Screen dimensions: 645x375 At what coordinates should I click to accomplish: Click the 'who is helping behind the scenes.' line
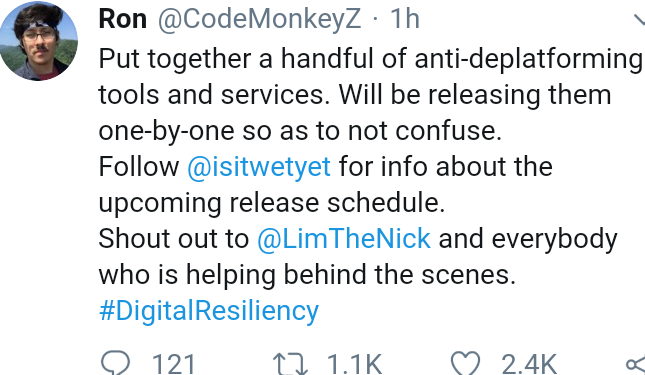point(307,275)
